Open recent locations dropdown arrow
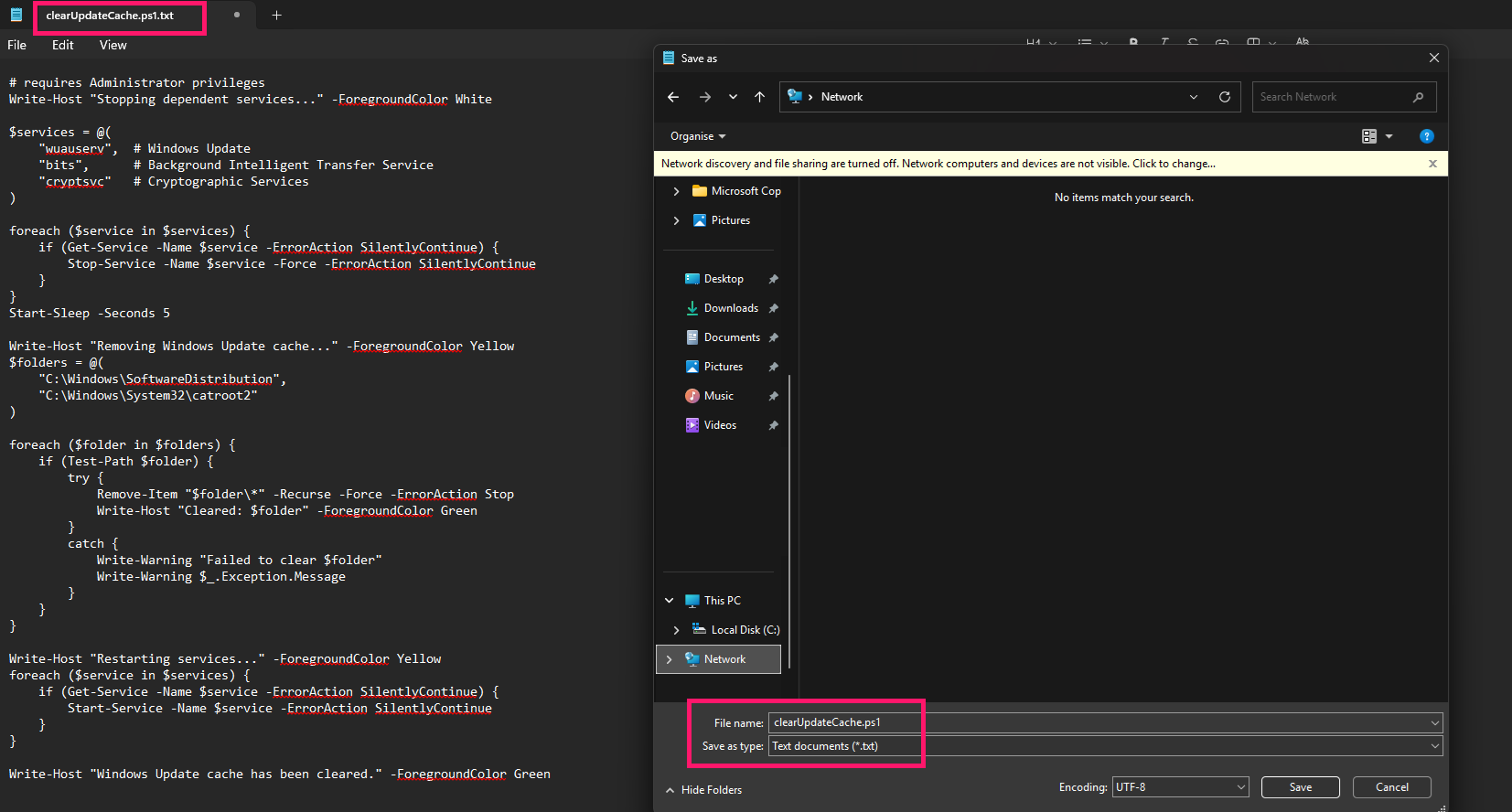The width and height of the screenshot is (1512, 812). (x=733, y=97)
